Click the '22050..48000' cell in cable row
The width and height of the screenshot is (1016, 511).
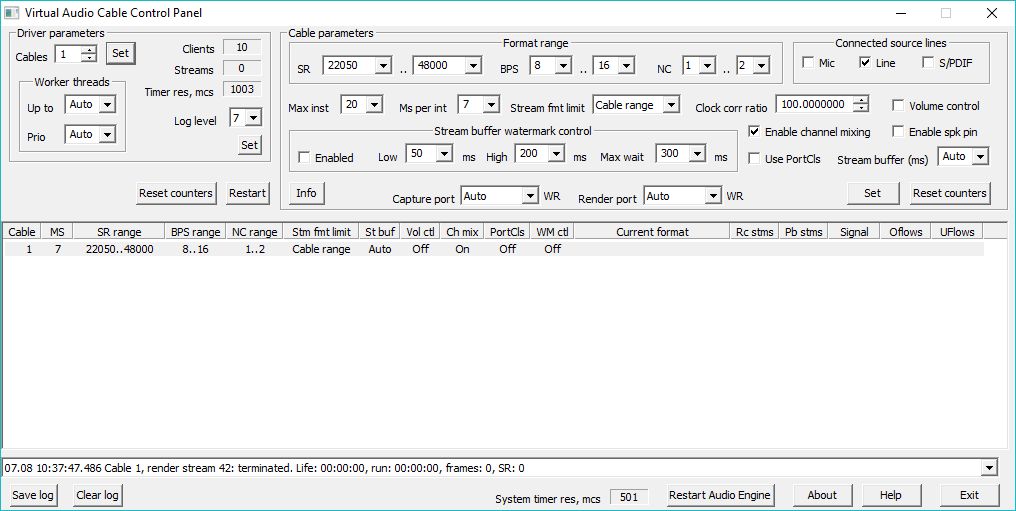coord(119,249)
